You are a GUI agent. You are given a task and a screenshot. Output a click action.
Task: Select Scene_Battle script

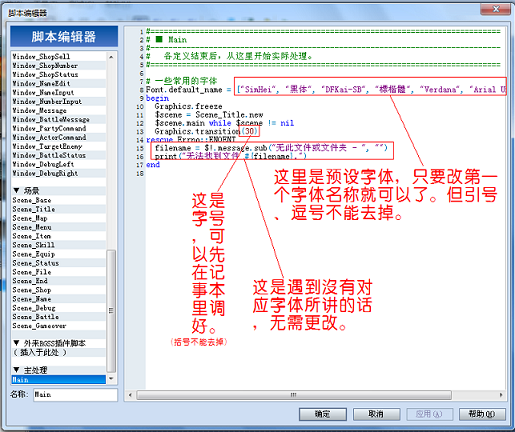point(59,317)
